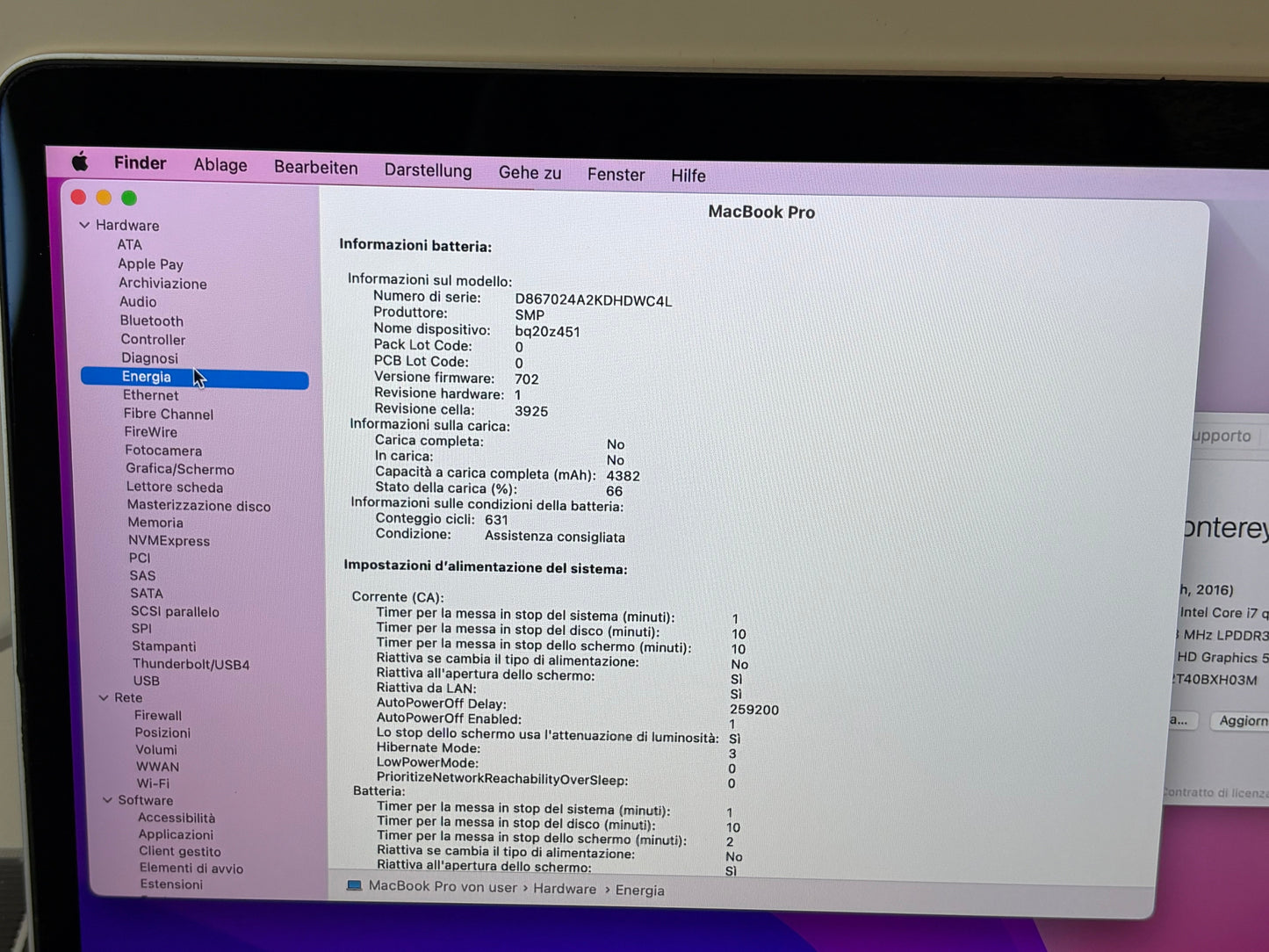
Task: Open the Fenster menu
Action: click(616, 175)
